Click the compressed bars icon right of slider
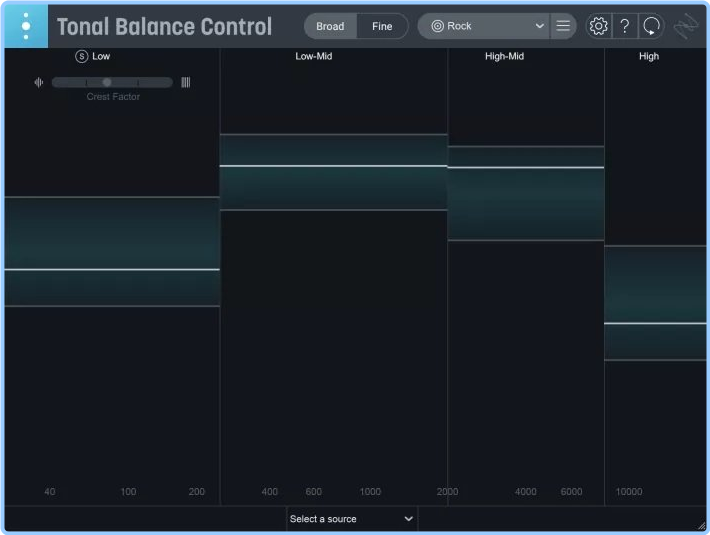This screenshot has width=710, height=535. click(186, 82)
